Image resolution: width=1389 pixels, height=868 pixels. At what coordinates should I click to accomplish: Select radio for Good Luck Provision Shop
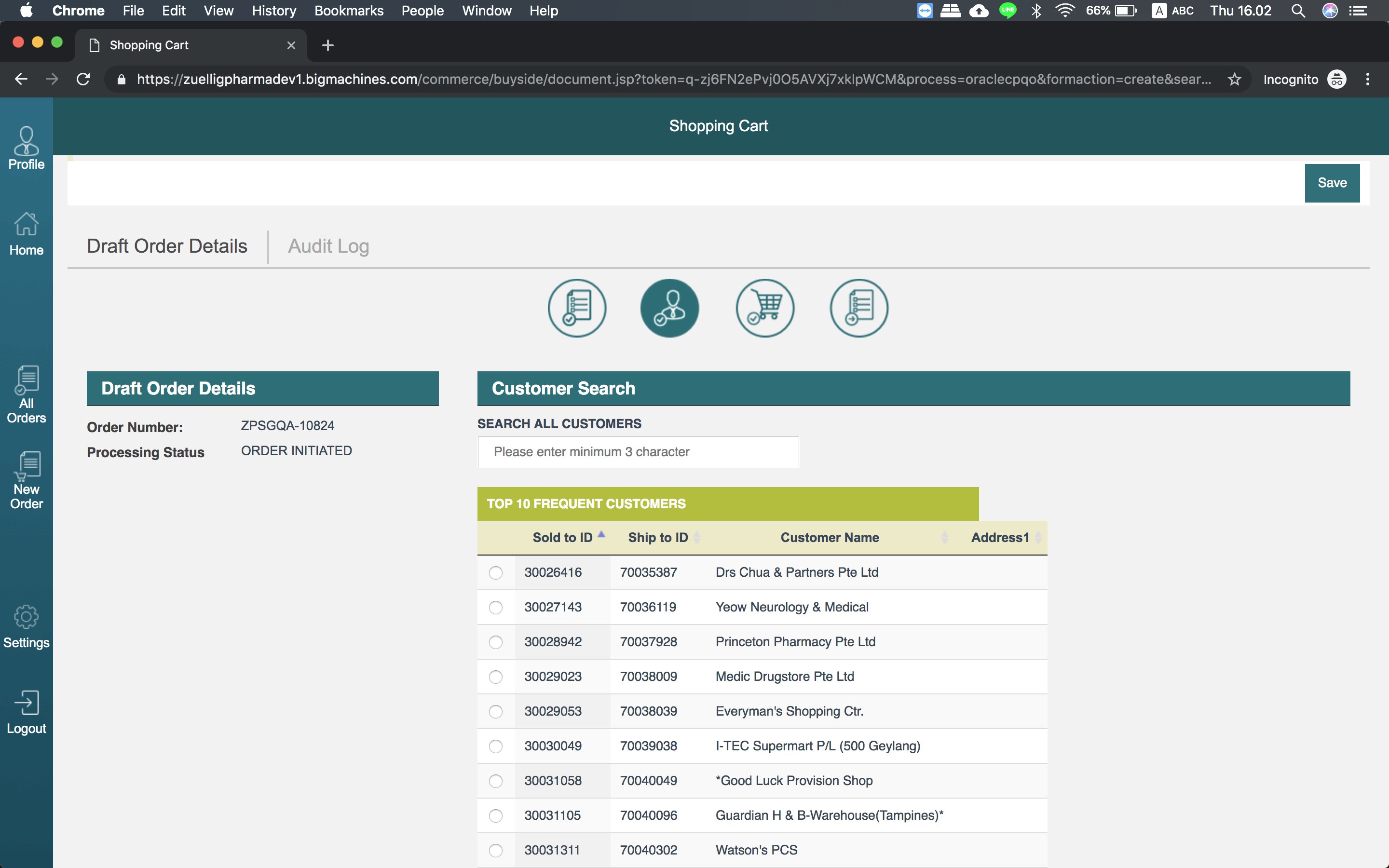tap(496, 781)
